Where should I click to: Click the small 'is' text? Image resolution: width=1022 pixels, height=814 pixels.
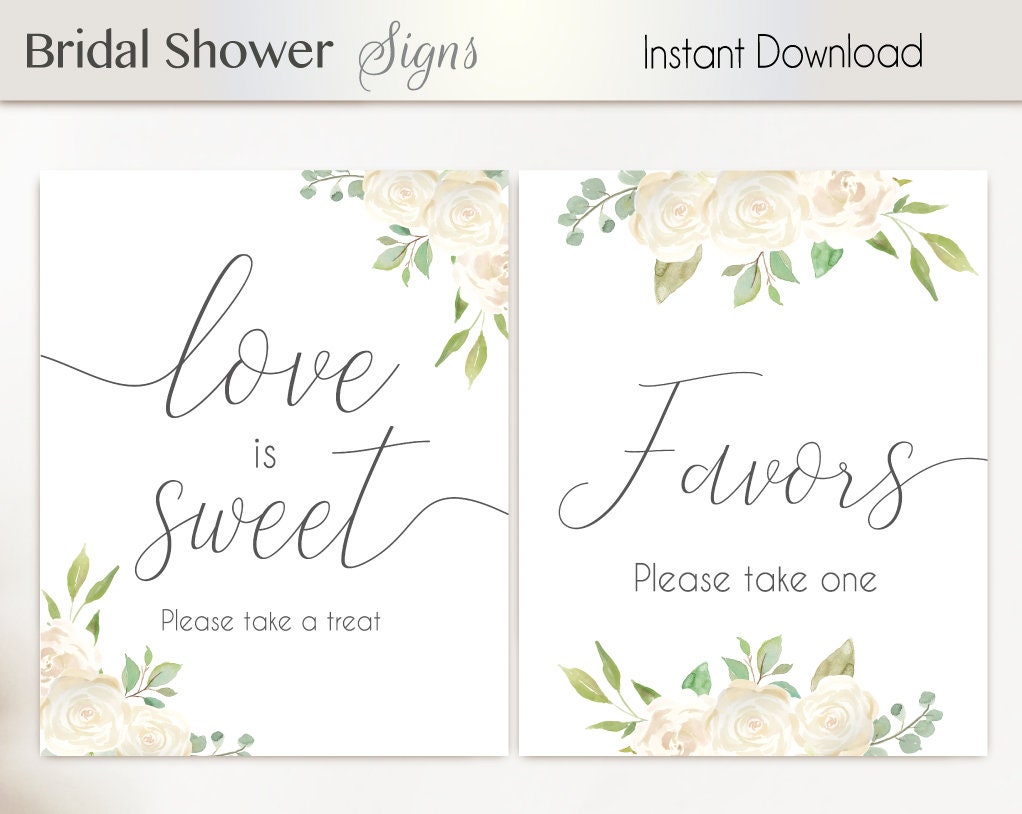point(266,454)
